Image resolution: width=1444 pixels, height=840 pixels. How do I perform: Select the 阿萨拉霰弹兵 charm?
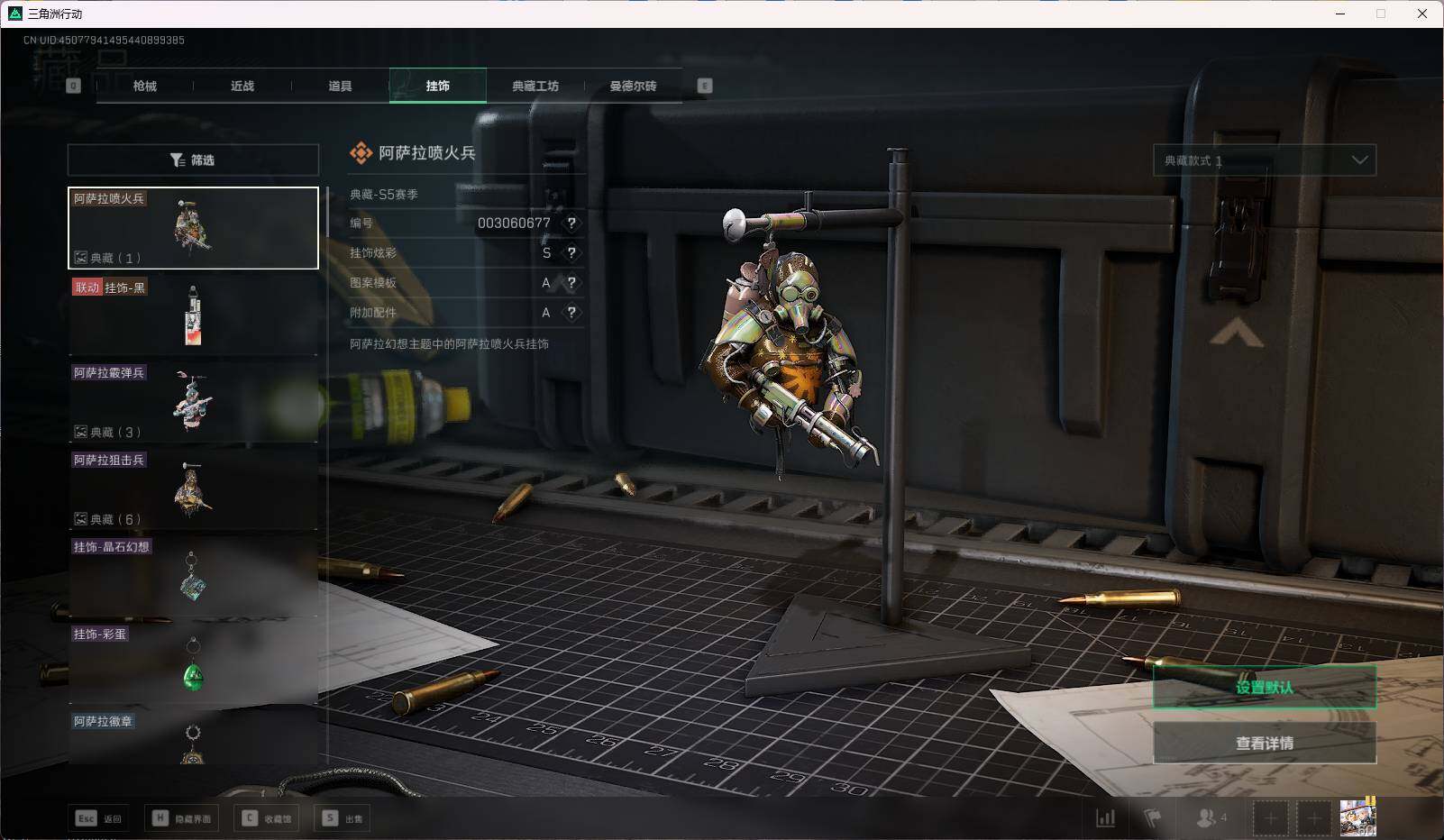click(x=193, y=402)
